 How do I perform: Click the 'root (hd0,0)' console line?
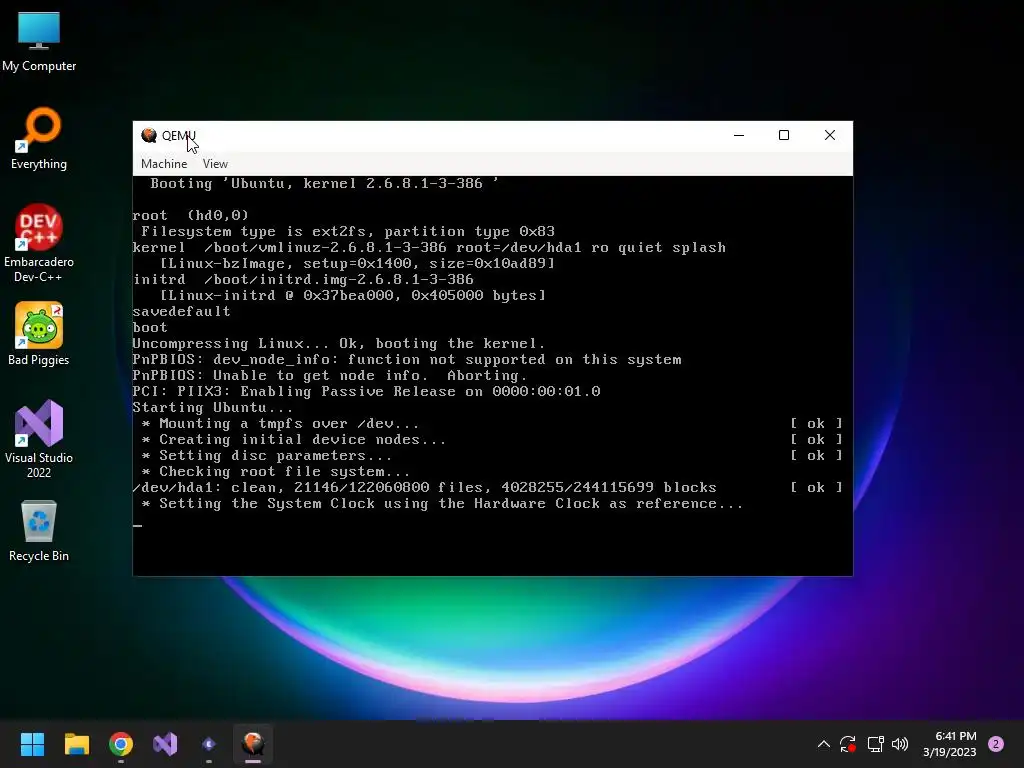(x=191, y=216)
